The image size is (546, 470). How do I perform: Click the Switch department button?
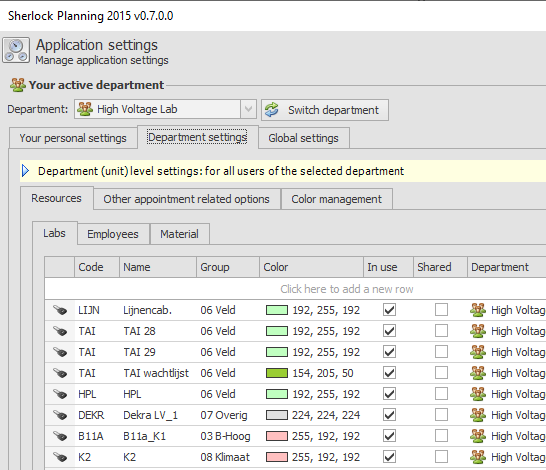pyautogui.click(x=325, y=110)
